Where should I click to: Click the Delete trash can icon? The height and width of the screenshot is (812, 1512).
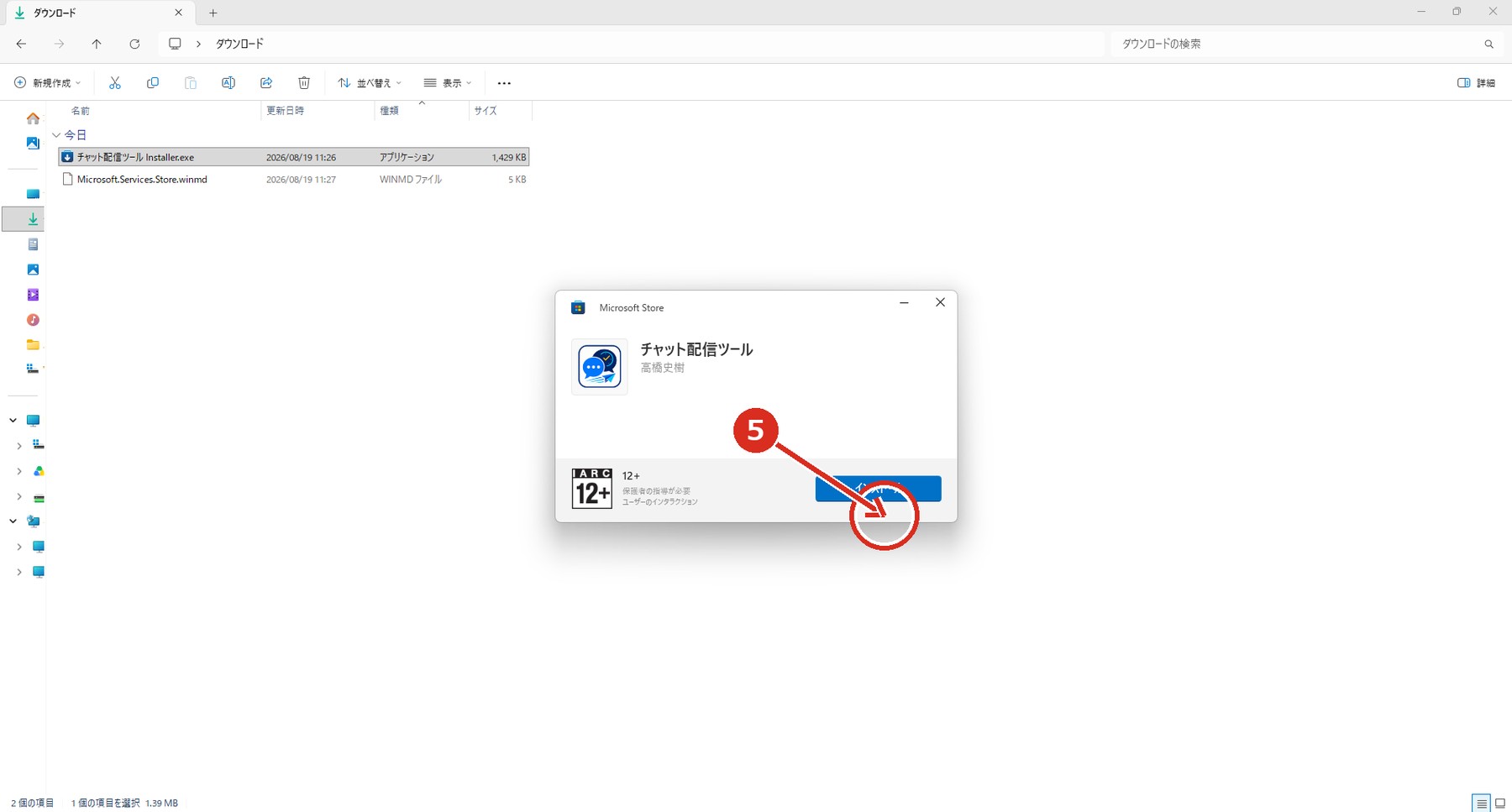pos(304,83)
